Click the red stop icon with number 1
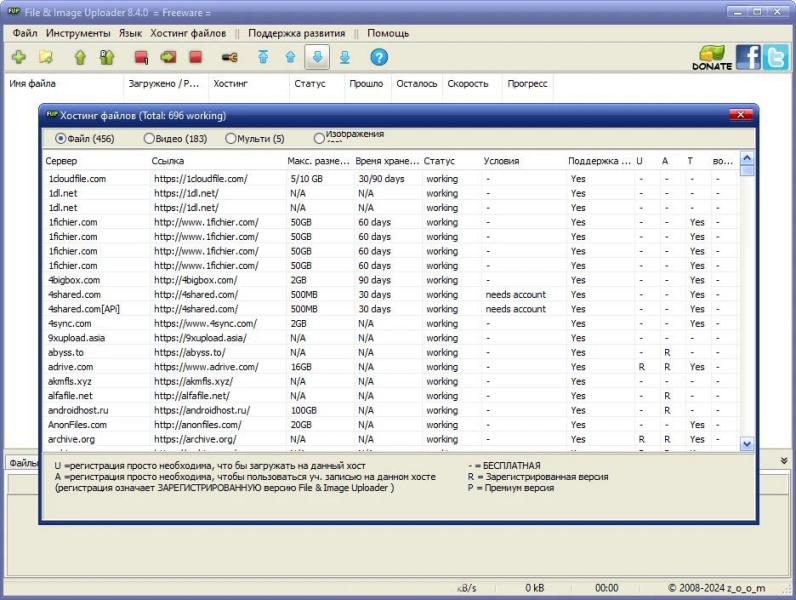 142,57
